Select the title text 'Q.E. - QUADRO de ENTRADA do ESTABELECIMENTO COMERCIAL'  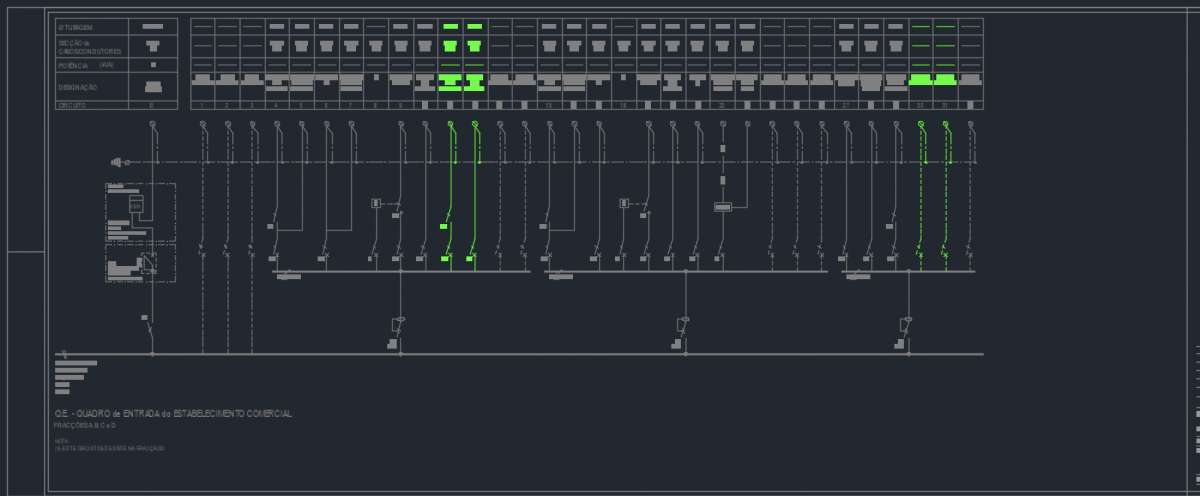point(174,413)
